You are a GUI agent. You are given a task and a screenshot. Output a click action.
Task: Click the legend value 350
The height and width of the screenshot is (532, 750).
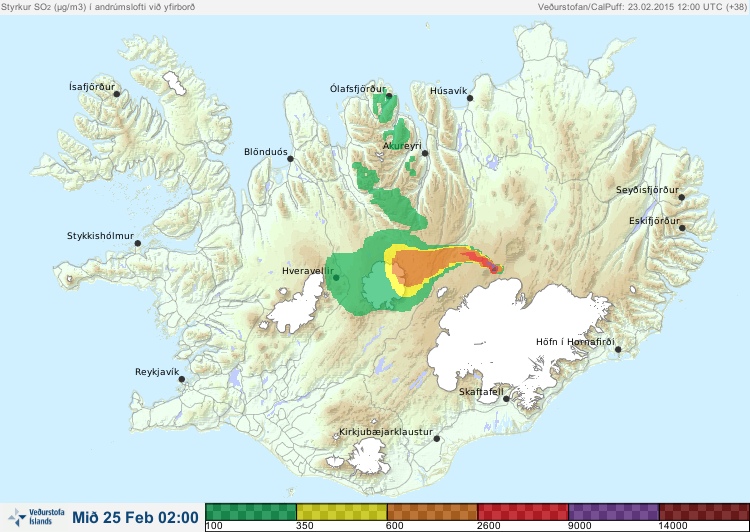pos(305,526)
